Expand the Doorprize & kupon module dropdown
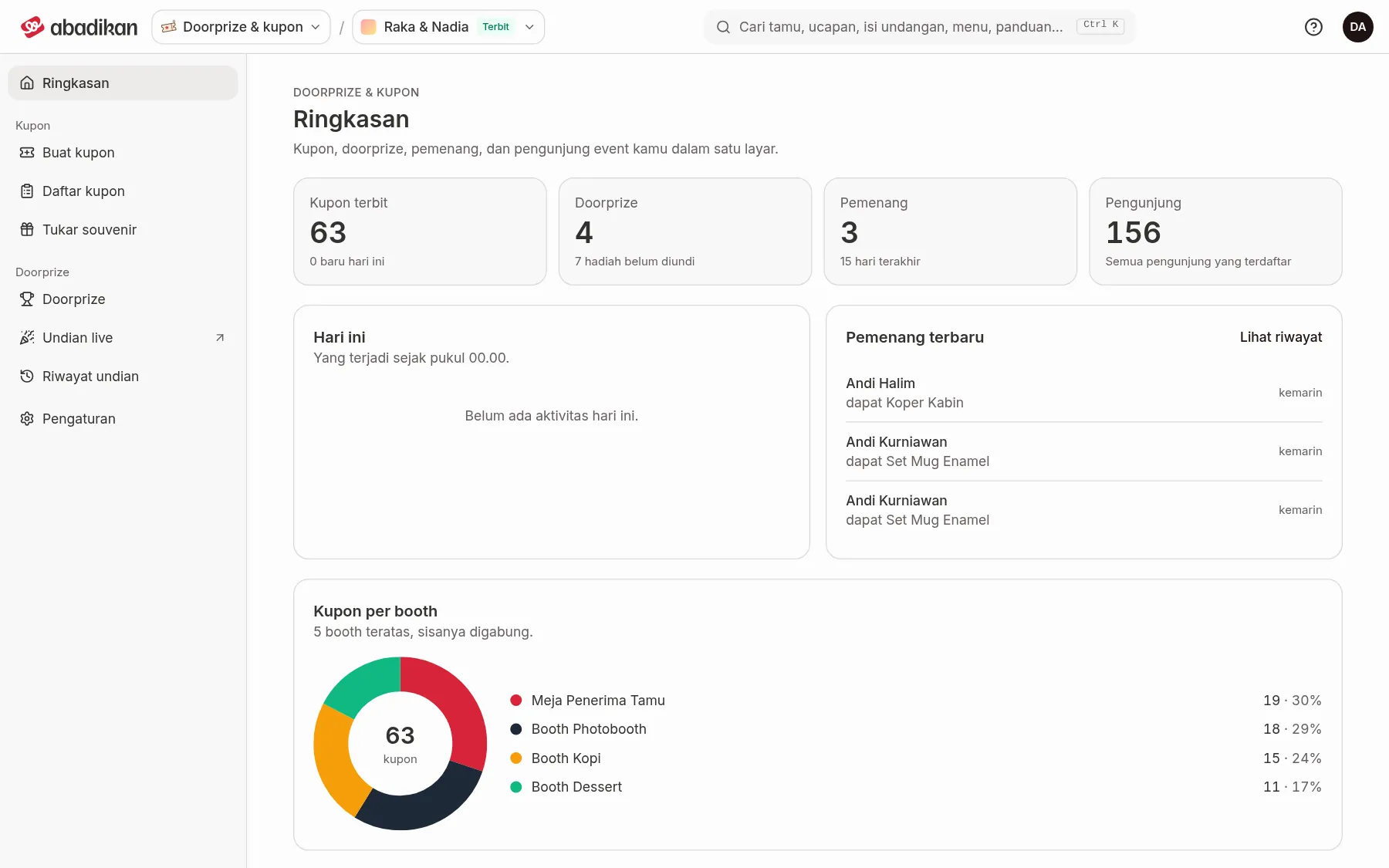The height and width of the screenshot is (868, 1389). click(x=241, y=27)
